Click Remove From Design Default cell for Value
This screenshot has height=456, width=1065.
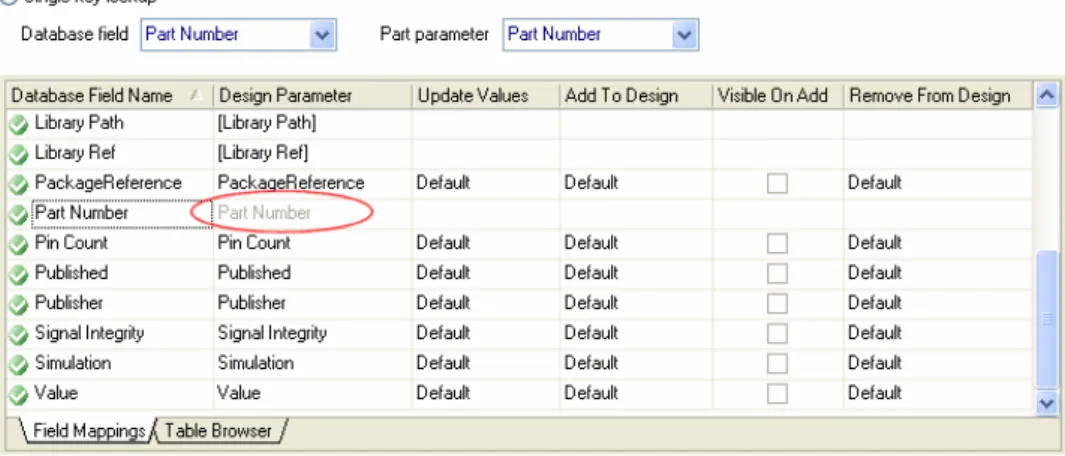938,393
